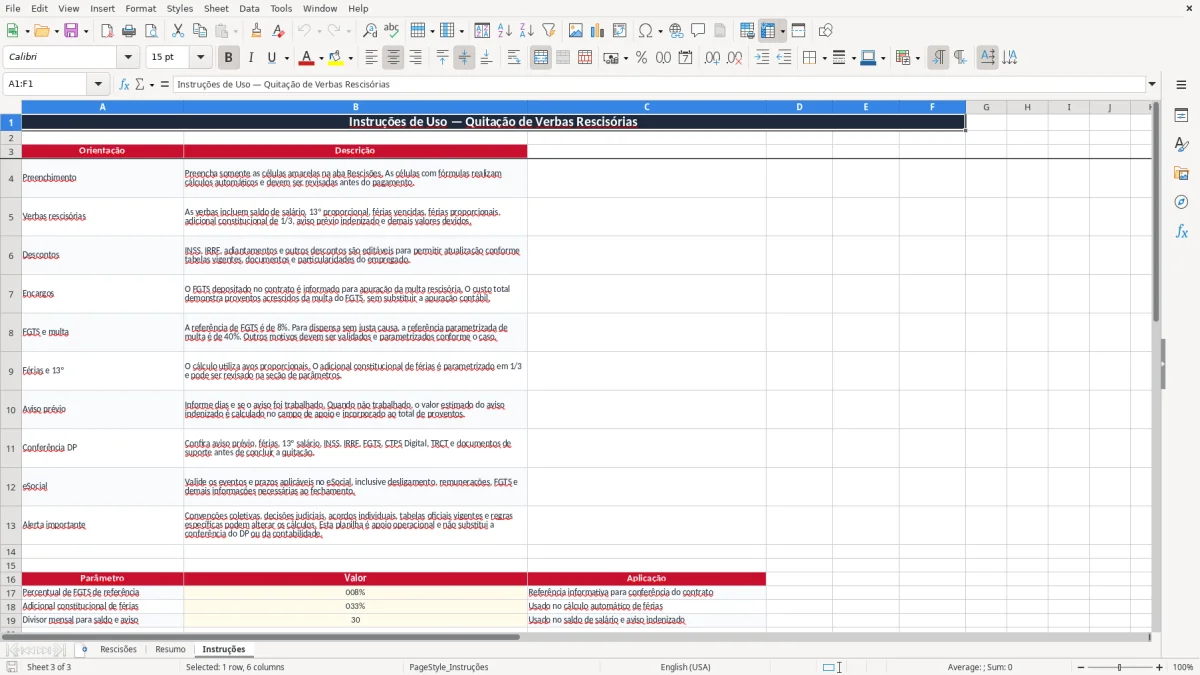Click row 8 header
The image size is (1200, 675).
[11, 332]
